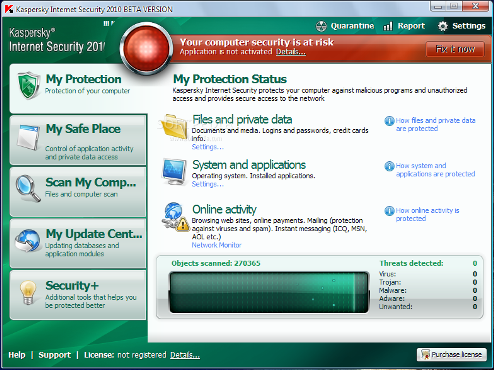The image size is (494, 370).
Task: Click the Unwanted count row
Action: point(428,306)
